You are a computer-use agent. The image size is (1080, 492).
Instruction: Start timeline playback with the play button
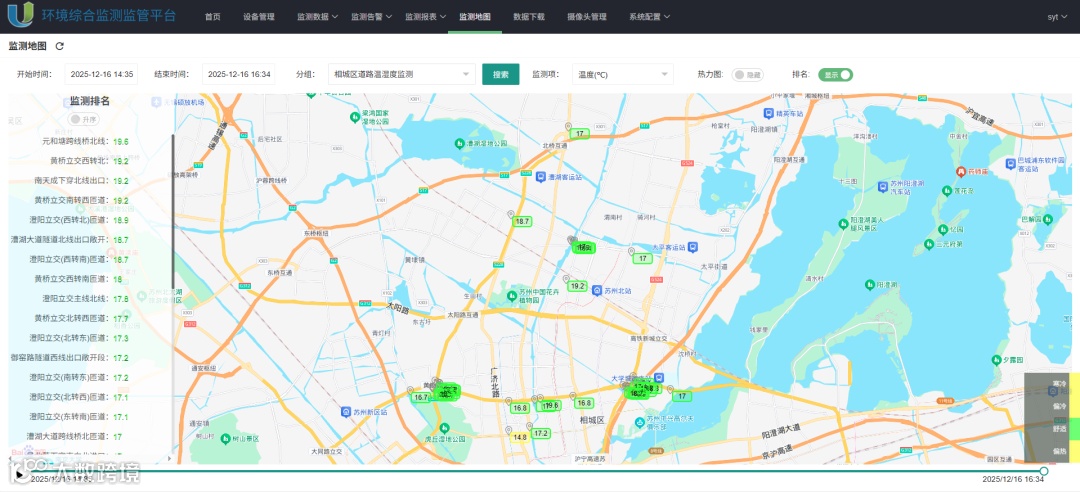[x=21, y=474]
